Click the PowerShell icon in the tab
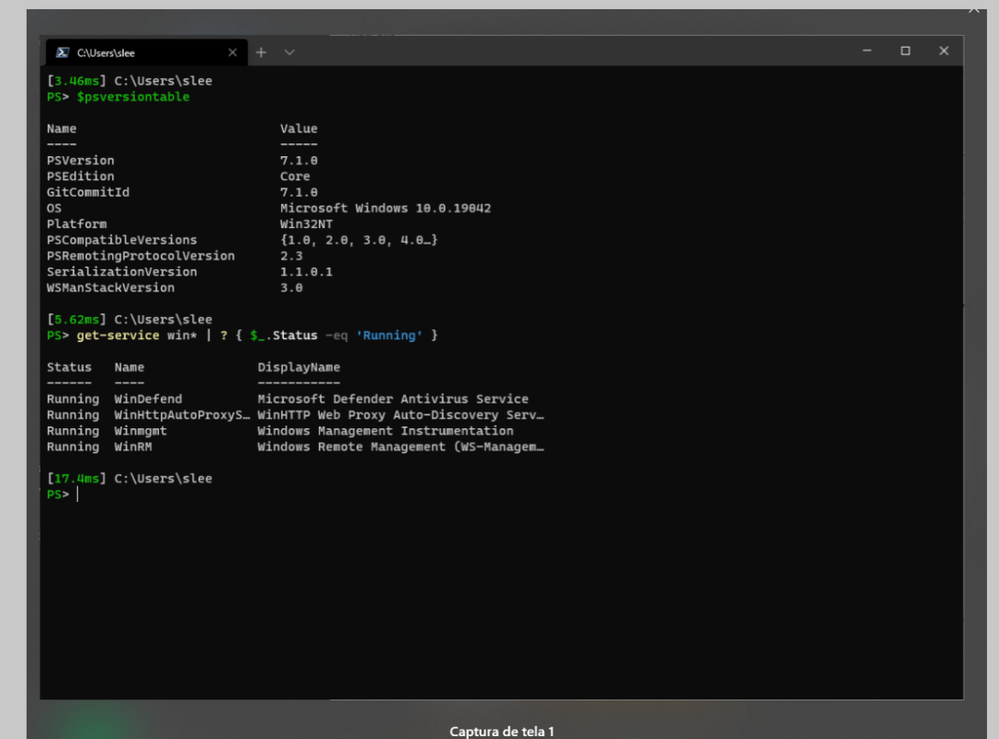Image resolution: width=999 pixels, height=739 pixels. coord(62,53)
